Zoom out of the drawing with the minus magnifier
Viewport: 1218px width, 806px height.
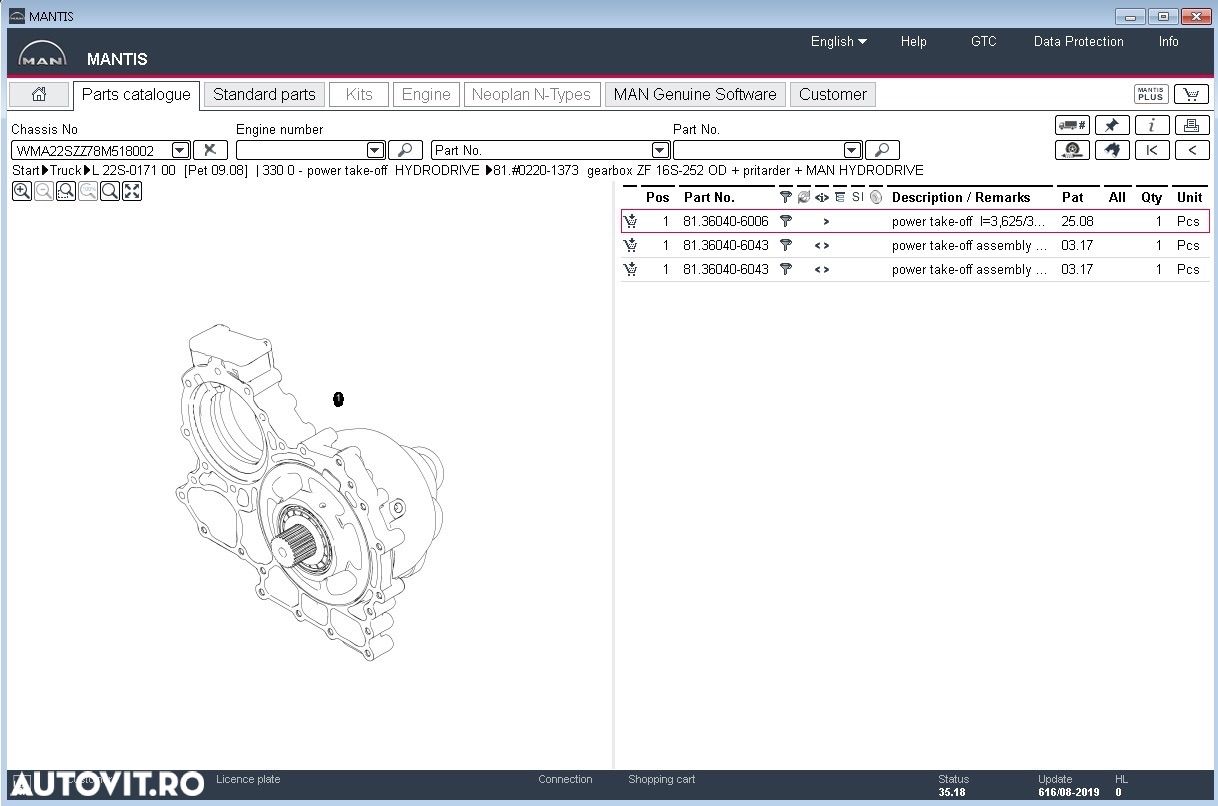tap(43, 191)
